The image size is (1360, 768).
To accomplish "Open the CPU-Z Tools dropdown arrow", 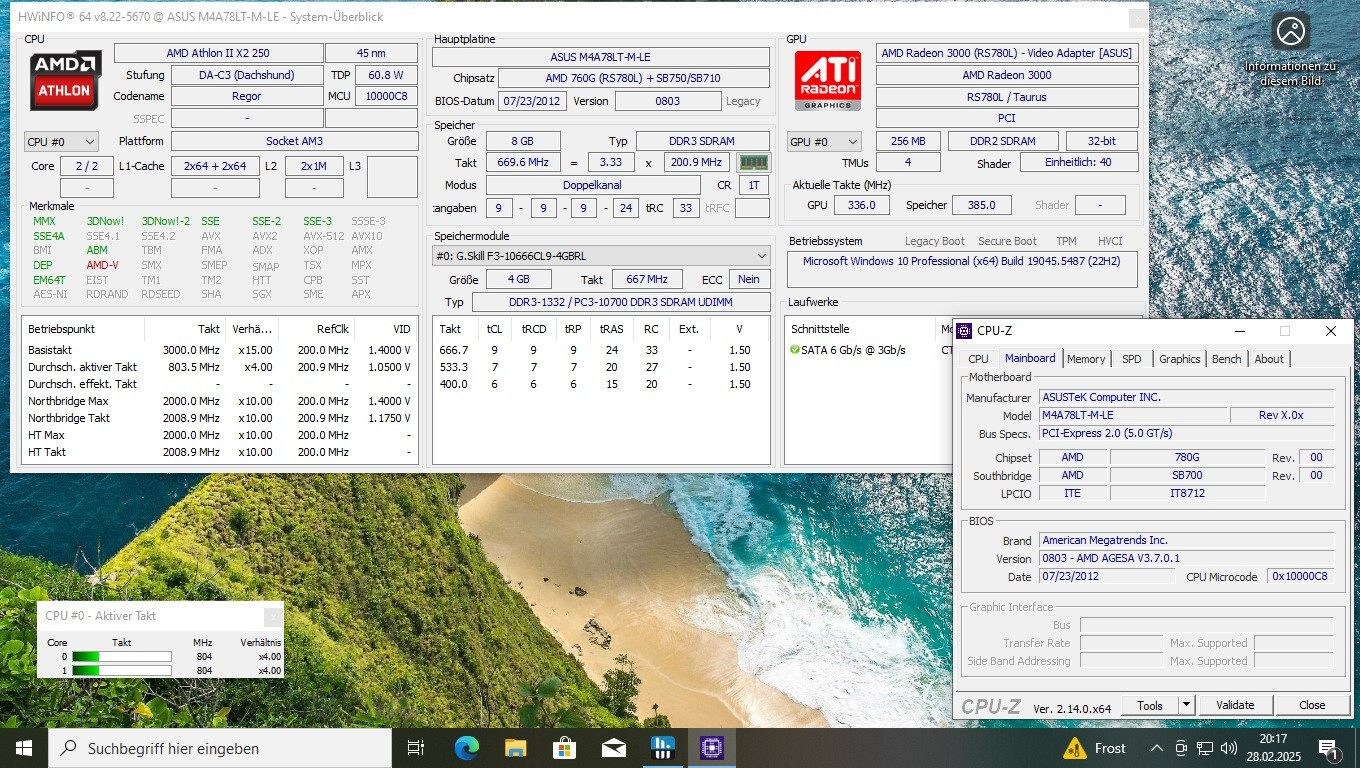I will 1186,705.
